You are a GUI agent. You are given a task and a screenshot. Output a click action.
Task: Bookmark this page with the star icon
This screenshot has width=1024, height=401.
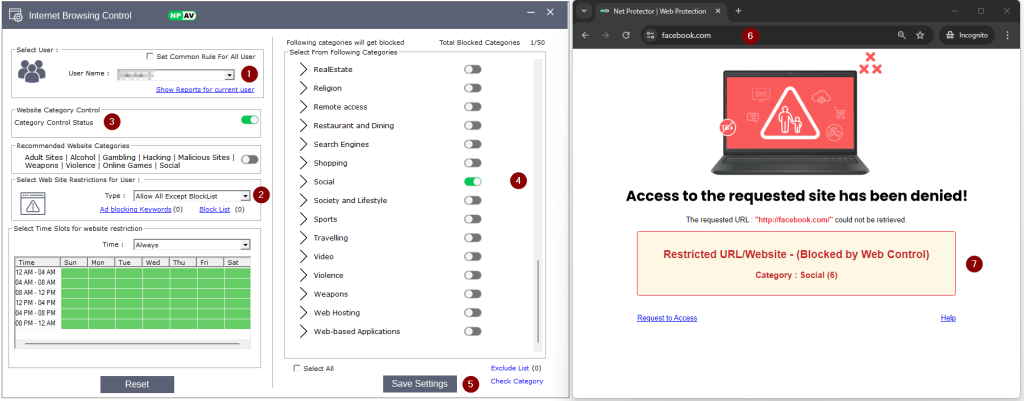(x=920, y=34)
